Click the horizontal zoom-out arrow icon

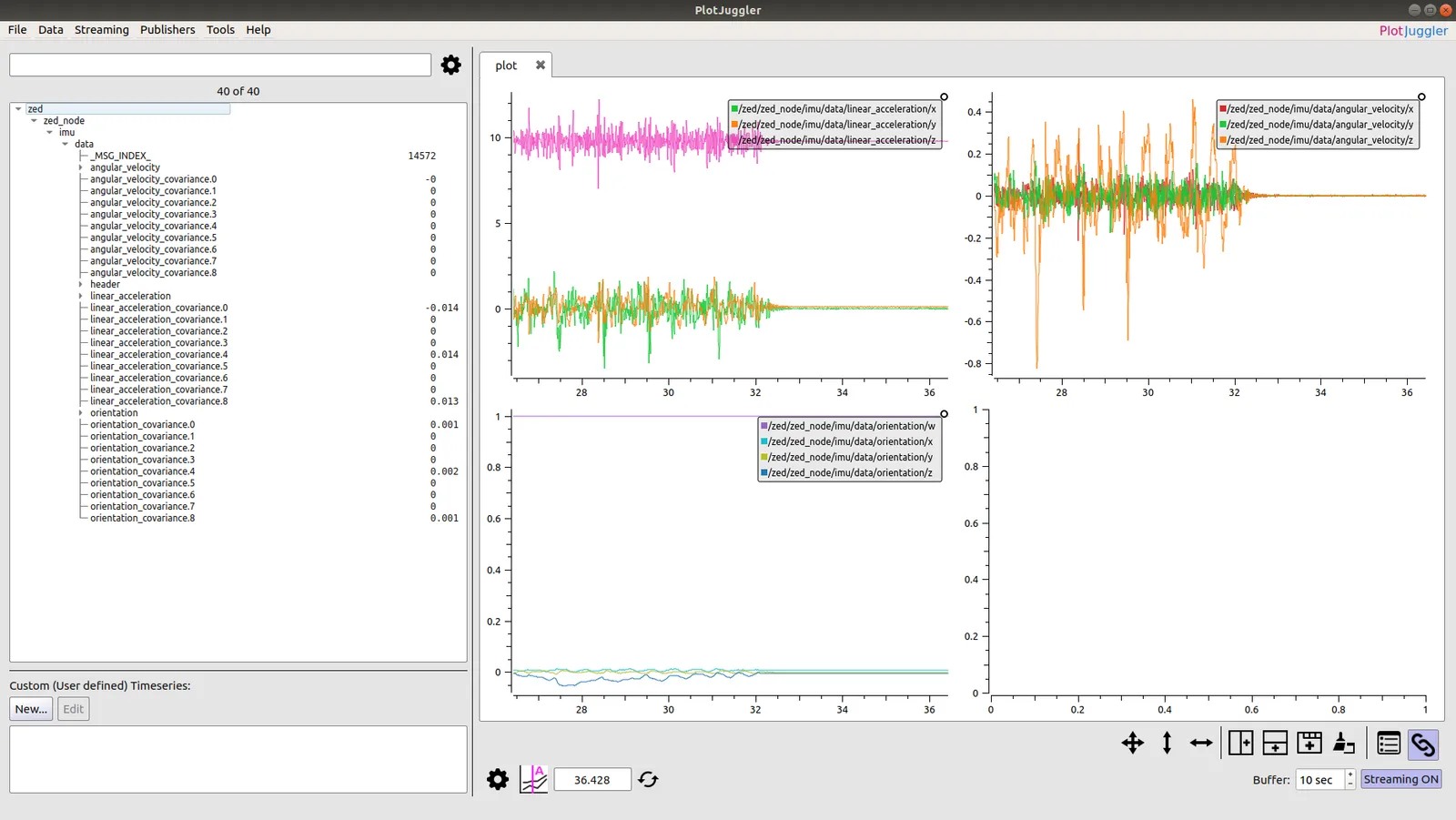click(x=1201, y=743)
